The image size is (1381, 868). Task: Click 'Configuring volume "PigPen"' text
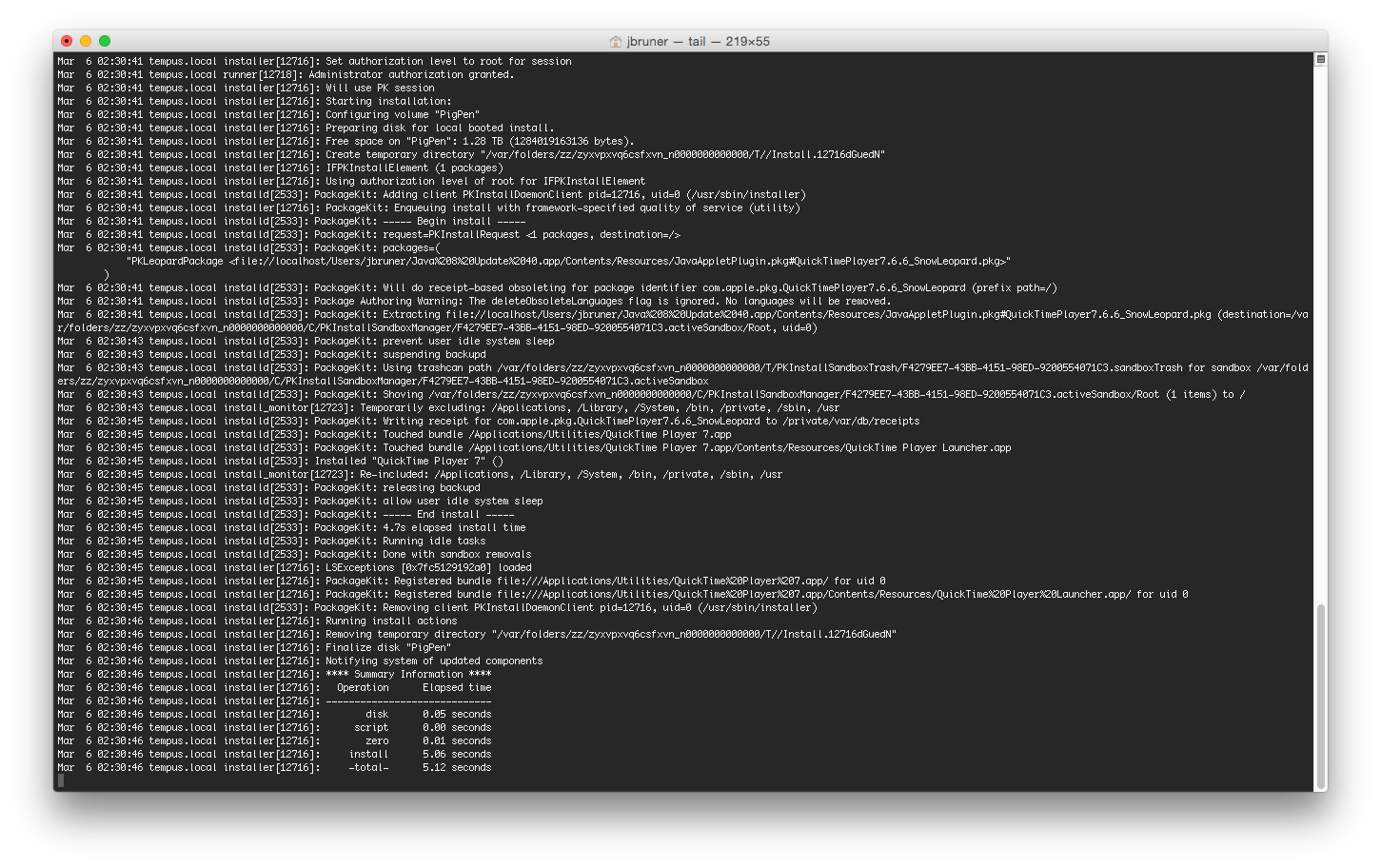click(403, 114)
